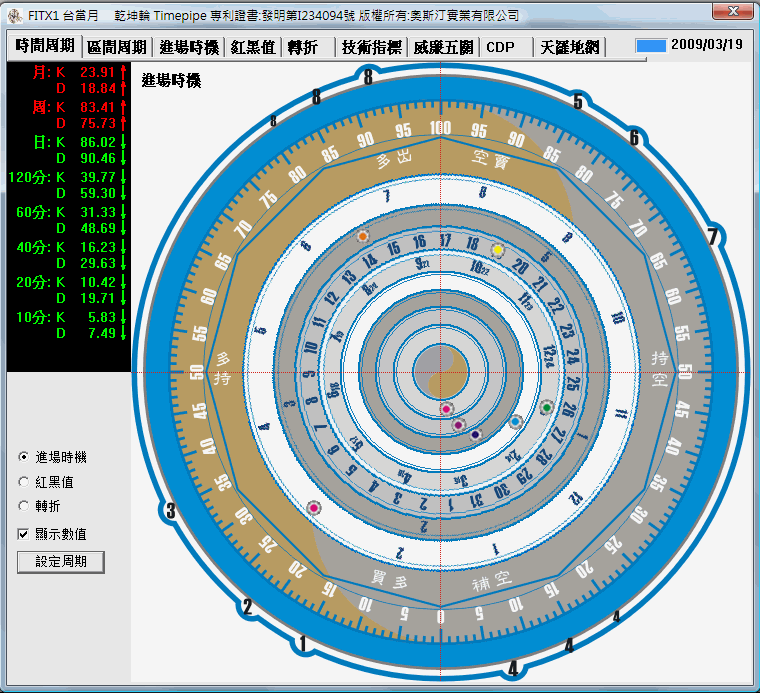Click the 買多 zone label
Viewport: 760px width, 693px height.
coord(389,579)
